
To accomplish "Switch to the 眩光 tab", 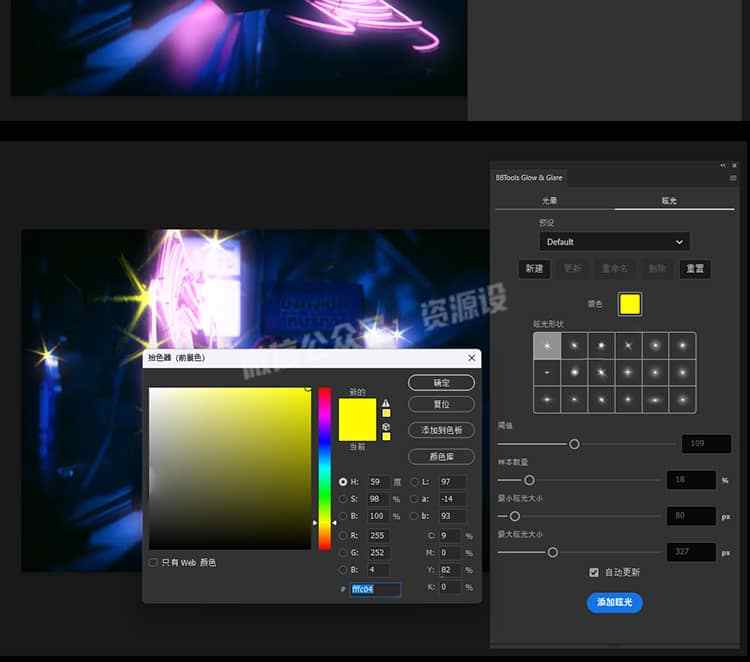I will click(669, 201).
